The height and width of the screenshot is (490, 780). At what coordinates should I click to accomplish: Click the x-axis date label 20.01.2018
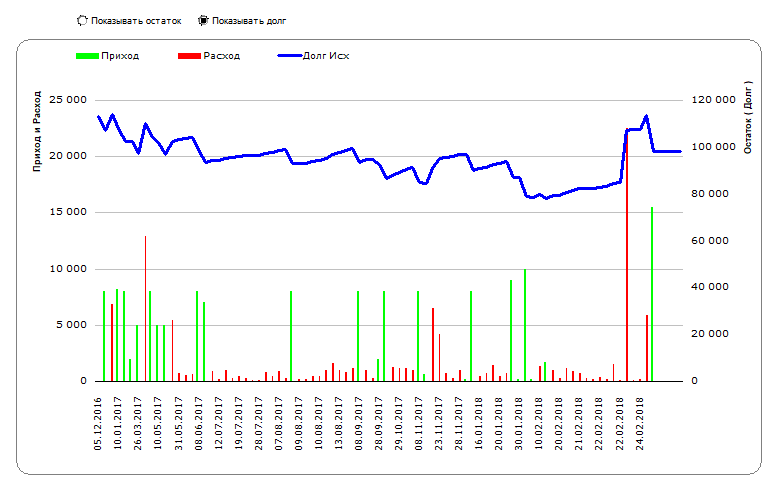point(499,424)
